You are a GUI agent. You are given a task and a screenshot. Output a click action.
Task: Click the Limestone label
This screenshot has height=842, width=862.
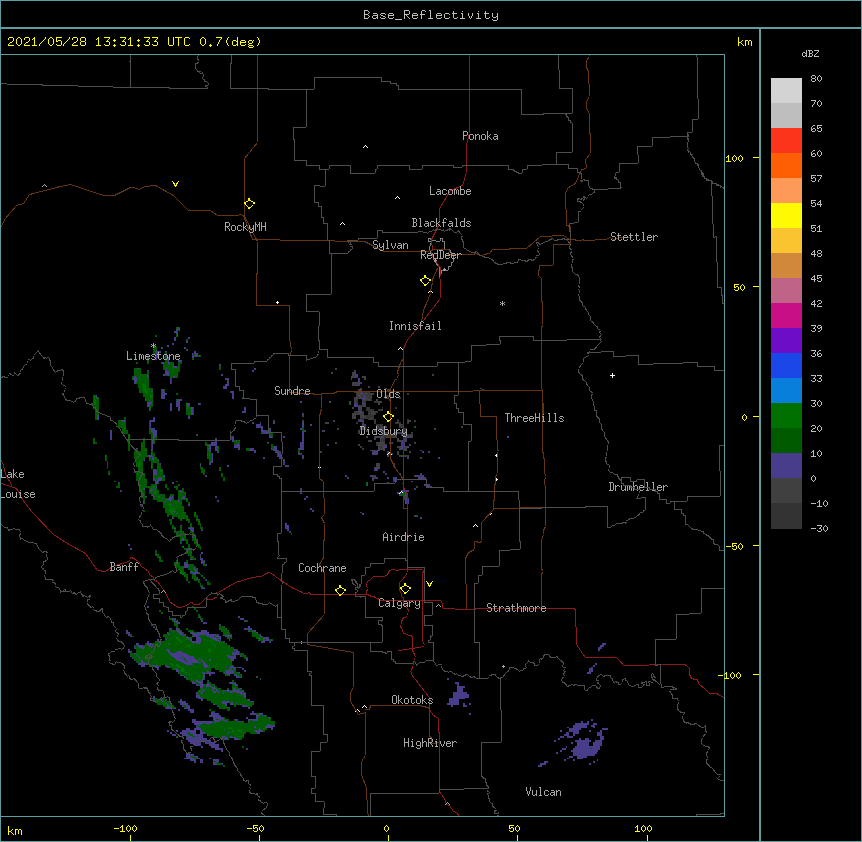[x=153, y=356]
